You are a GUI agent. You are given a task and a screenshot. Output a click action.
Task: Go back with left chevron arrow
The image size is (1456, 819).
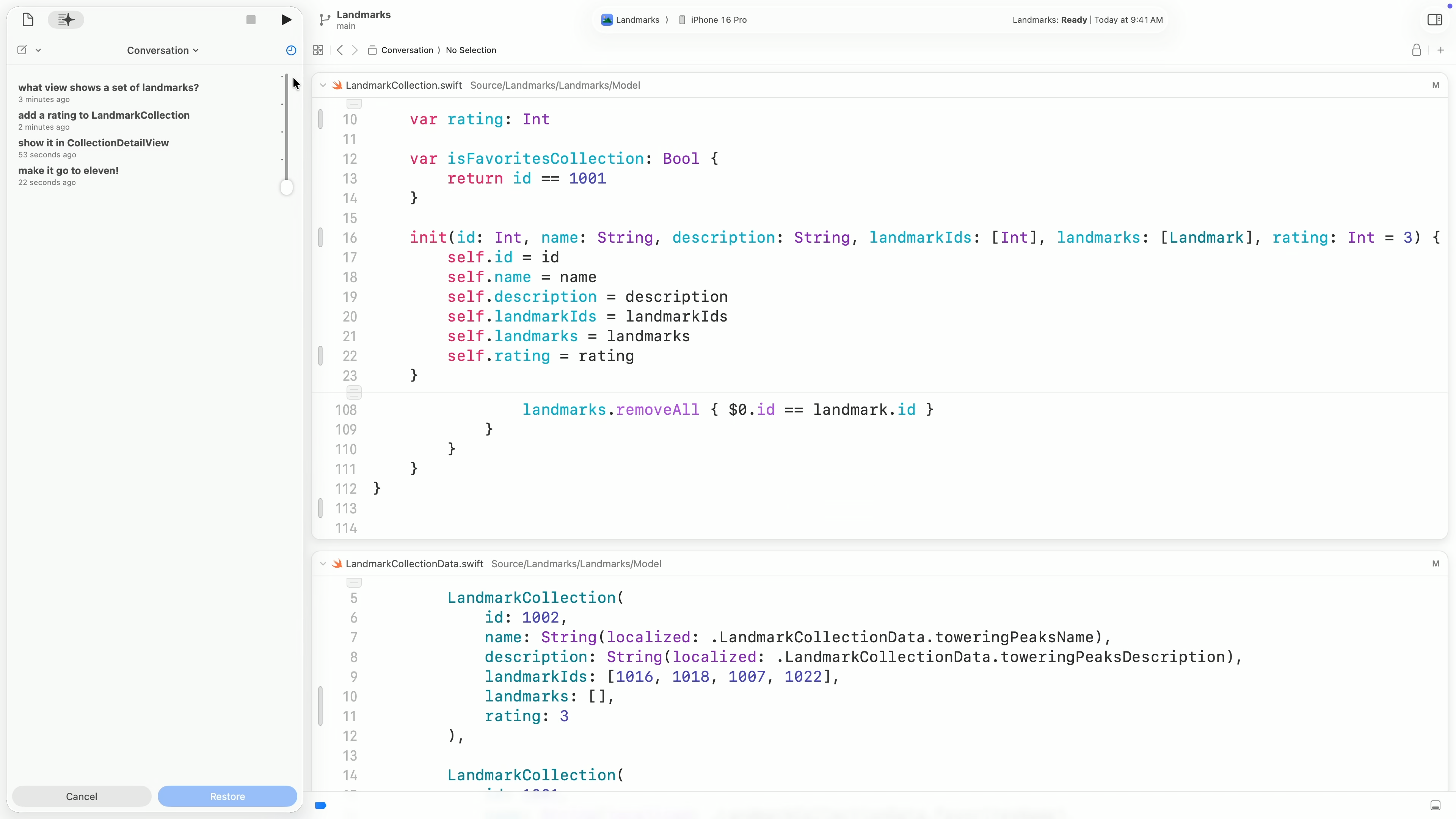[340, 50]
